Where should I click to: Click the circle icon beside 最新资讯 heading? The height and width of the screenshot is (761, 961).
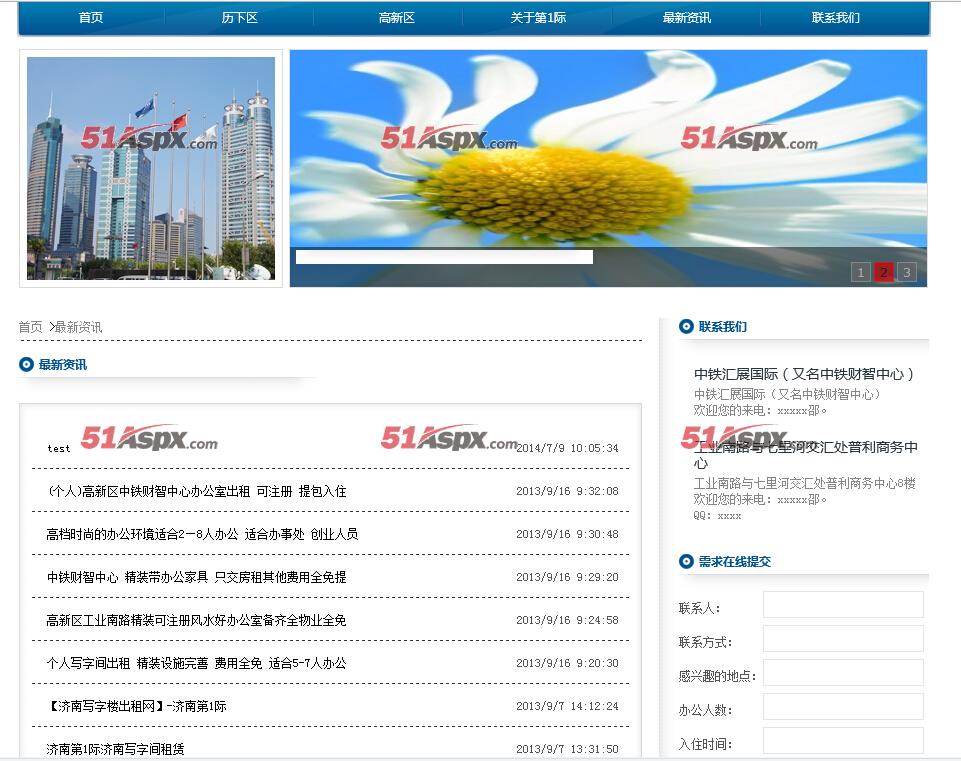click(x=26, y=365)
